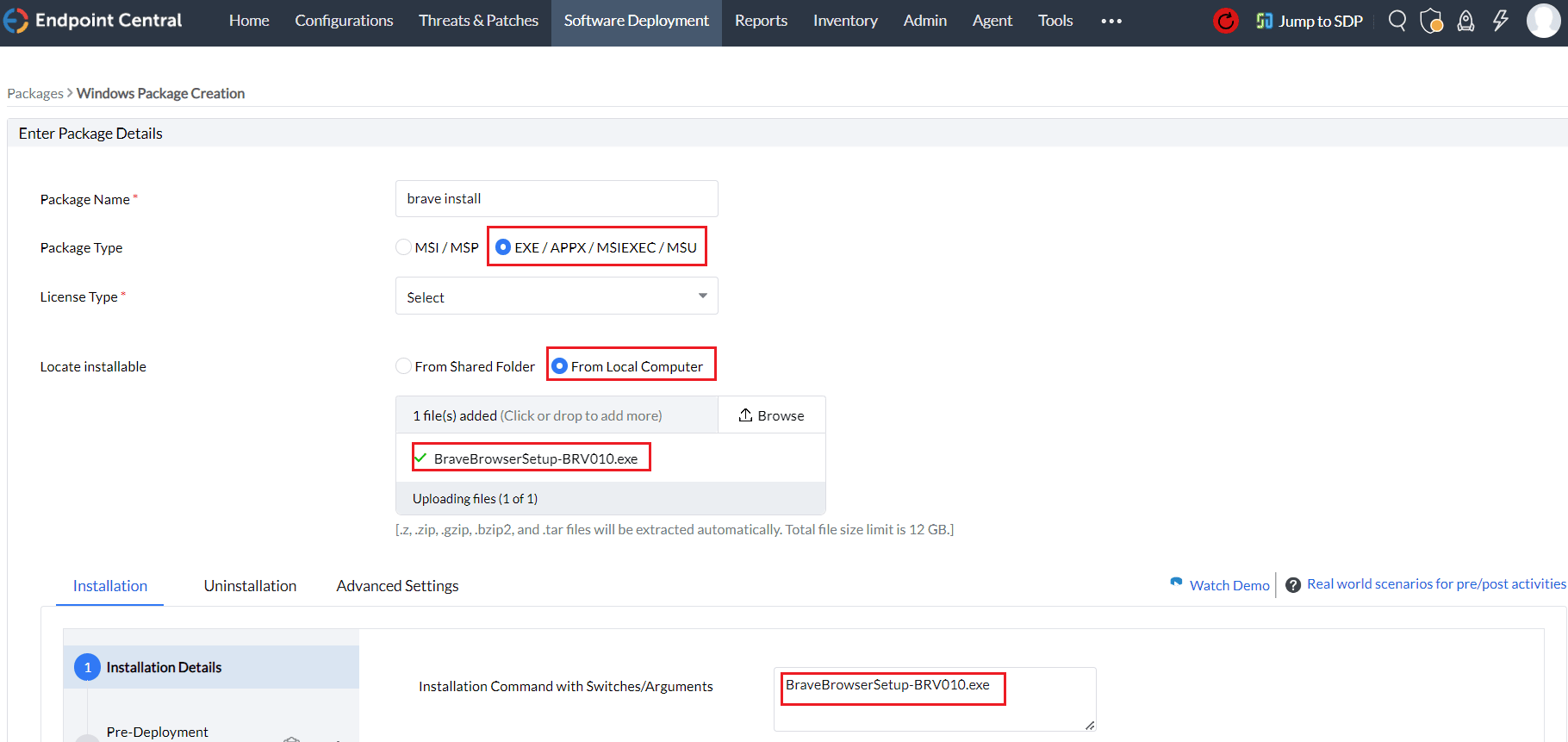Click the Endpoint Central logo icon
The height and width of the screenshot is (742, 1568).
click(16, 21)
